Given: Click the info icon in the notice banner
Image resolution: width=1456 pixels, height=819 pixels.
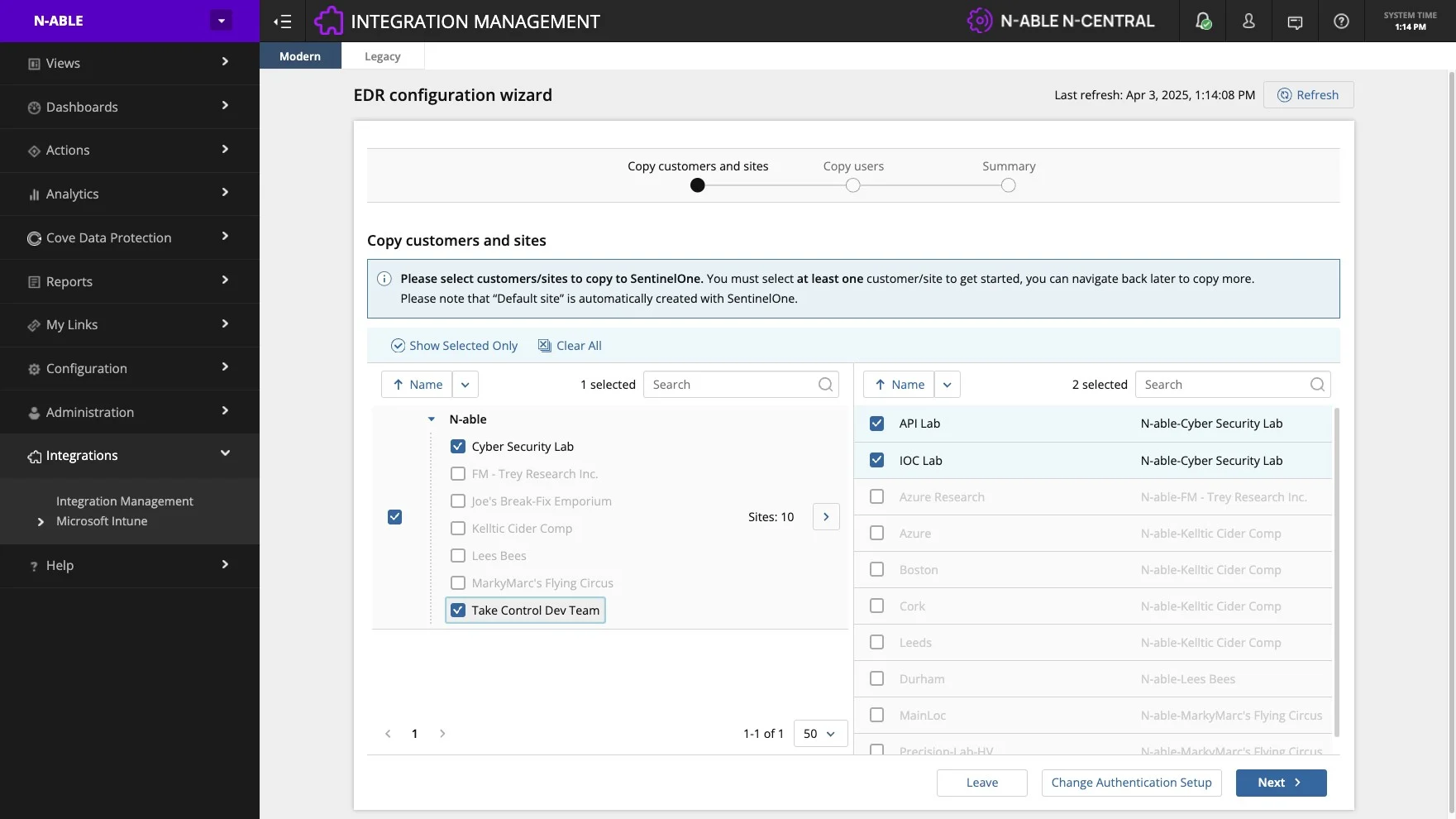Looking at the screenshot, I should pos(384,279).
